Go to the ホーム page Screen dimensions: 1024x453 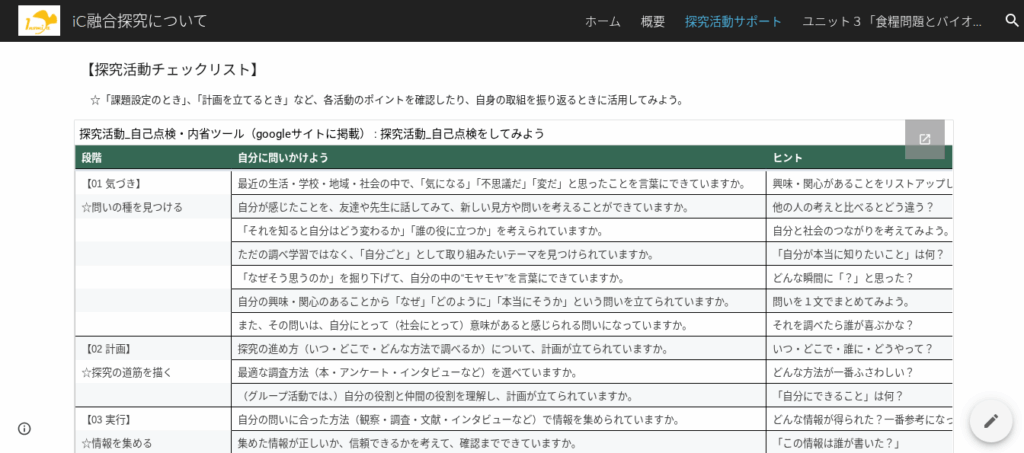tap(602, 21)
